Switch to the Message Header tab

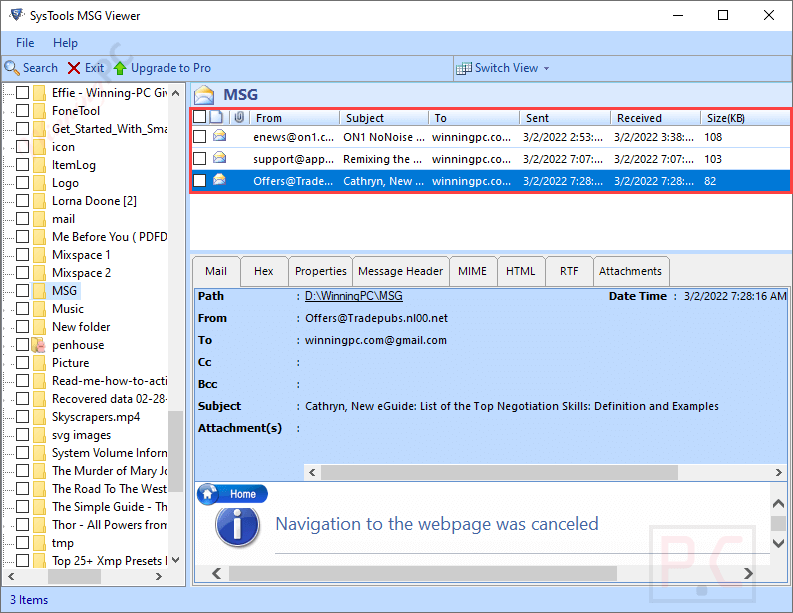[401, 272]
